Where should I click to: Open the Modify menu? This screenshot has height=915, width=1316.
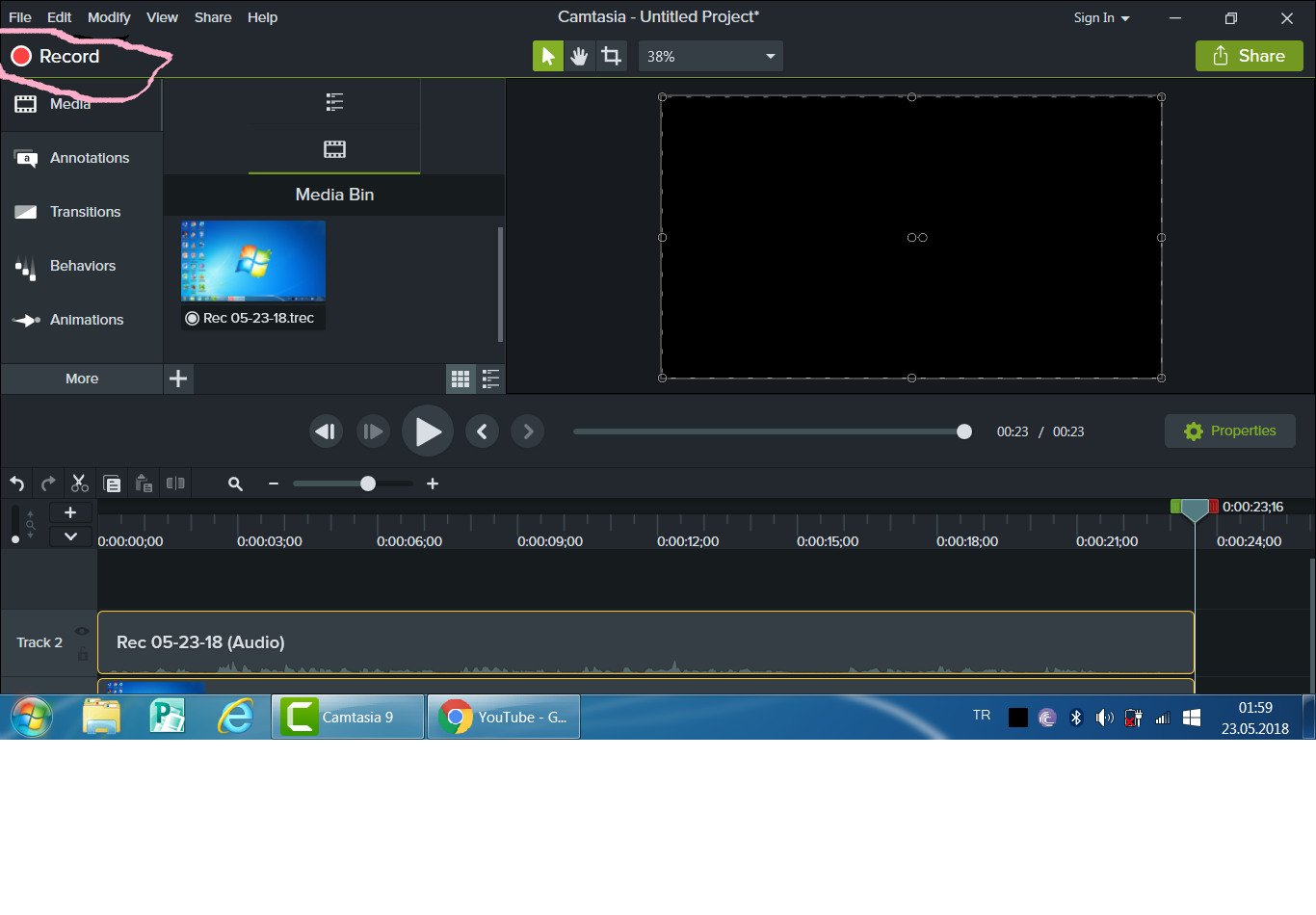[109, 17]
